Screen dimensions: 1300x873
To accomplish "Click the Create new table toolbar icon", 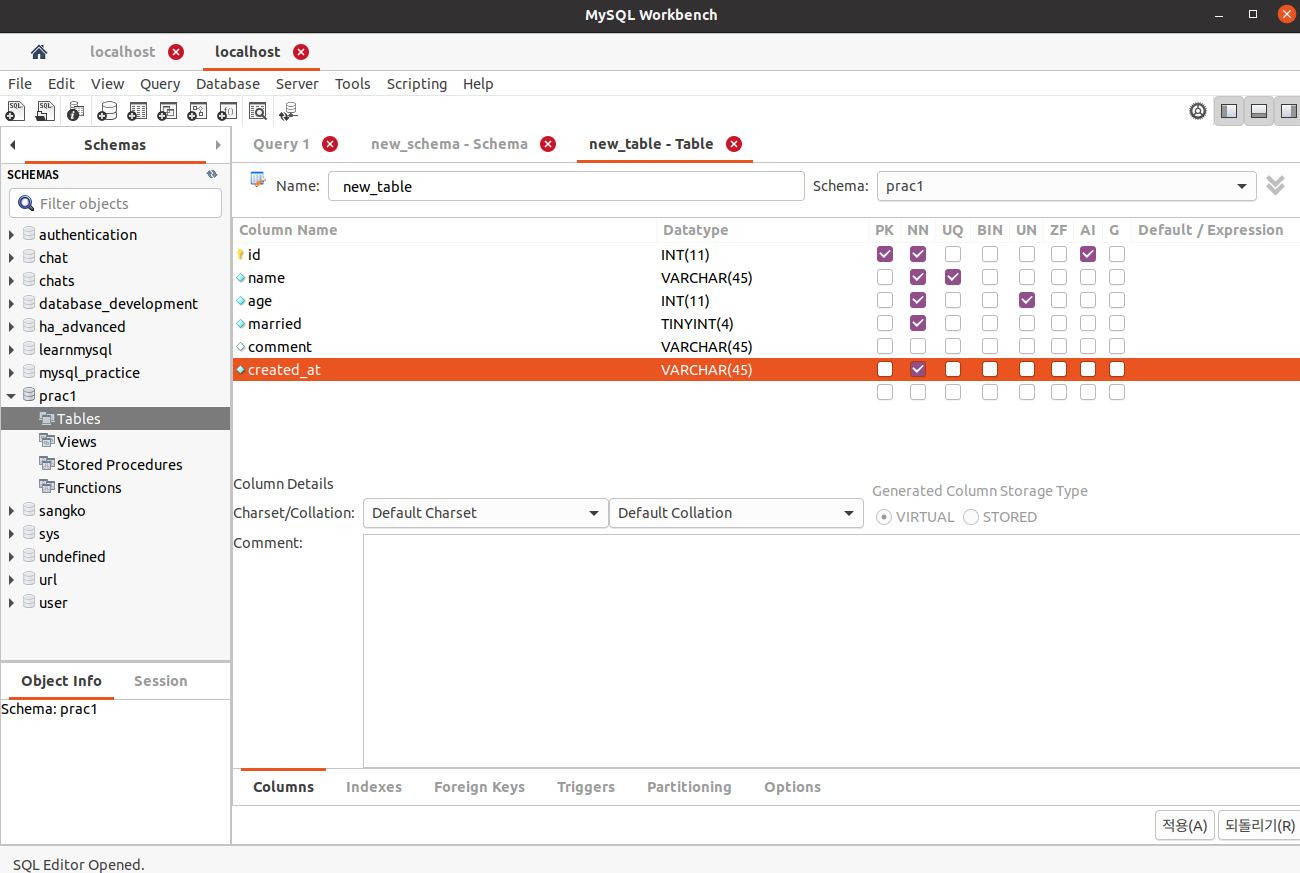I will (137, 111).
